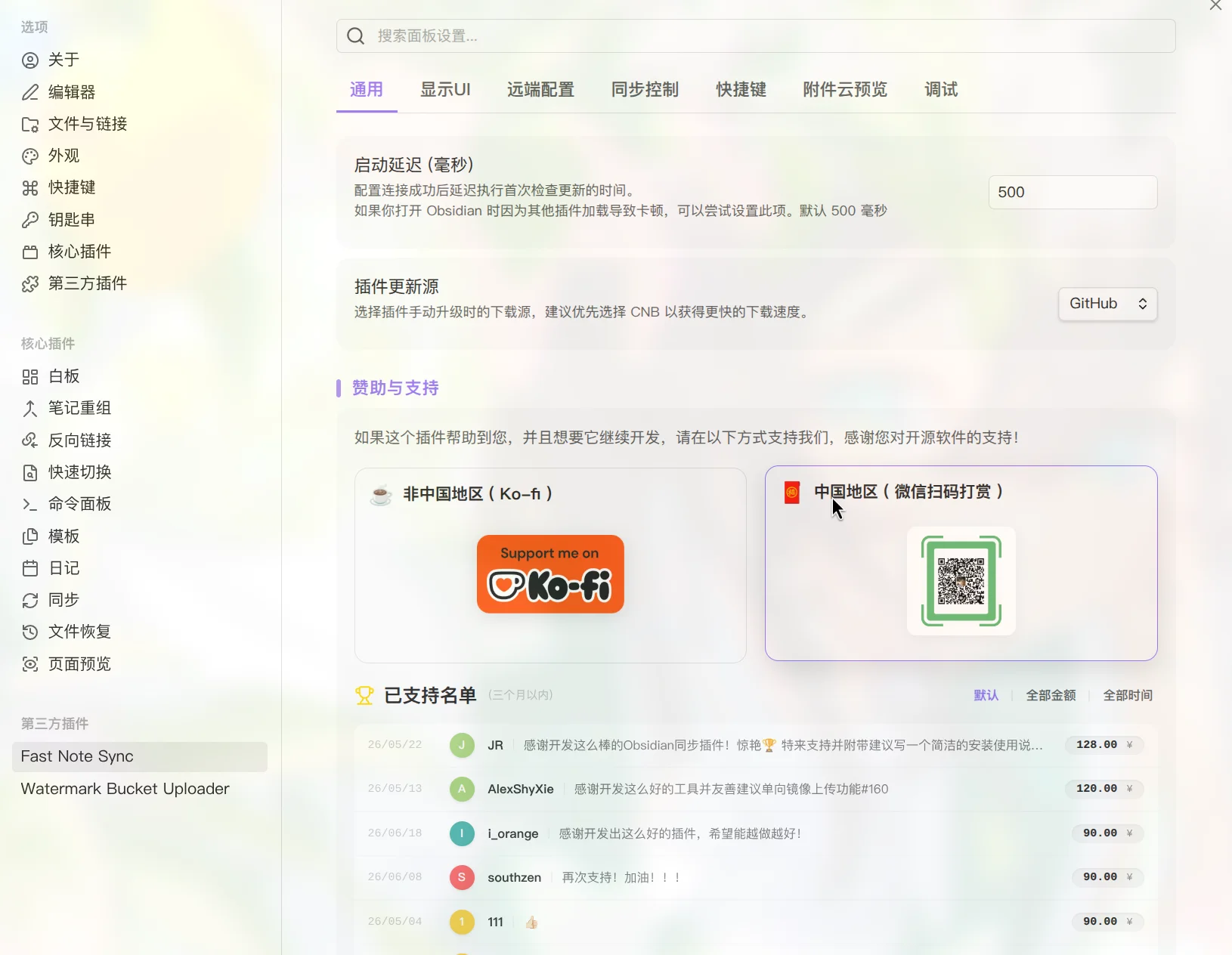Select the 白板 canvas icon
1232x955 pixels.
(30, 377)
